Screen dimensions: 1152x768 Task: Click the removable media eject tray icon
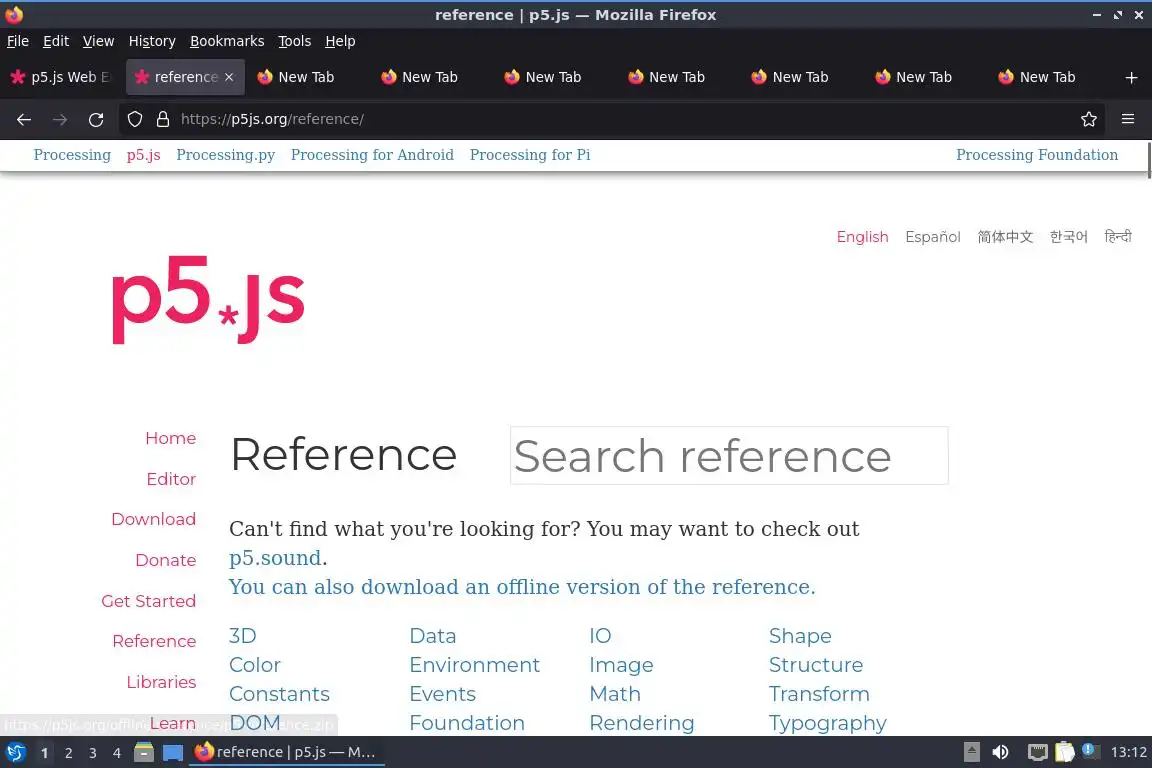click(971, 752)
